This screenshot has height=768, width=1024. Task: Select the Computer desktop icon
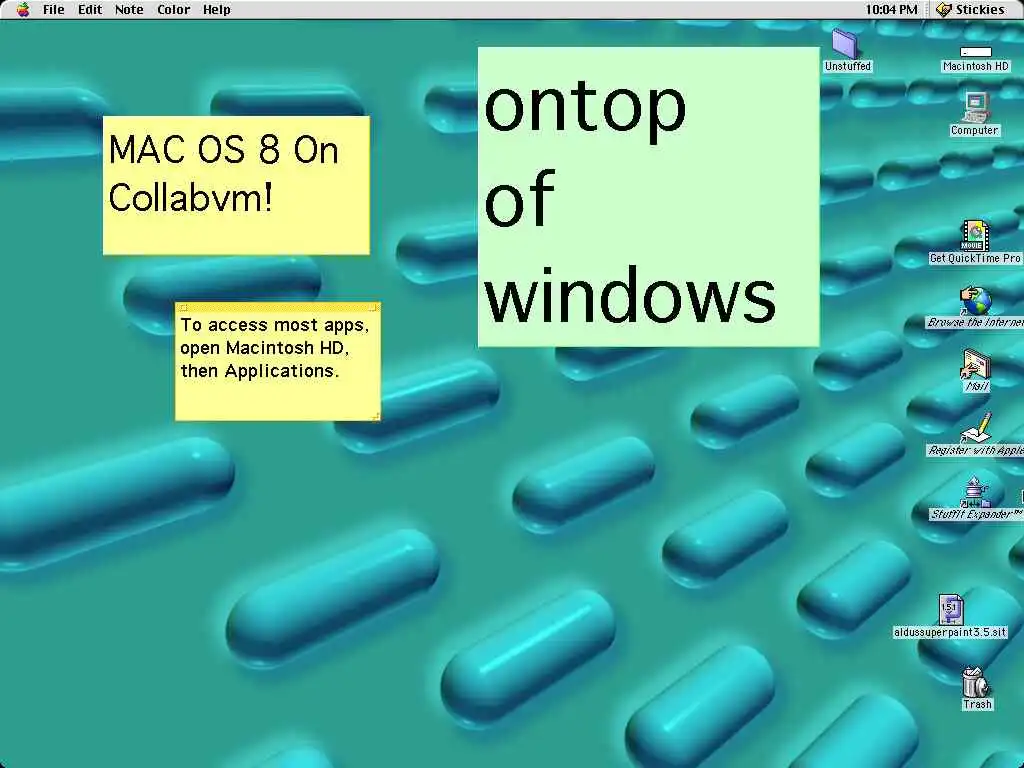click(x=974, y=108)
